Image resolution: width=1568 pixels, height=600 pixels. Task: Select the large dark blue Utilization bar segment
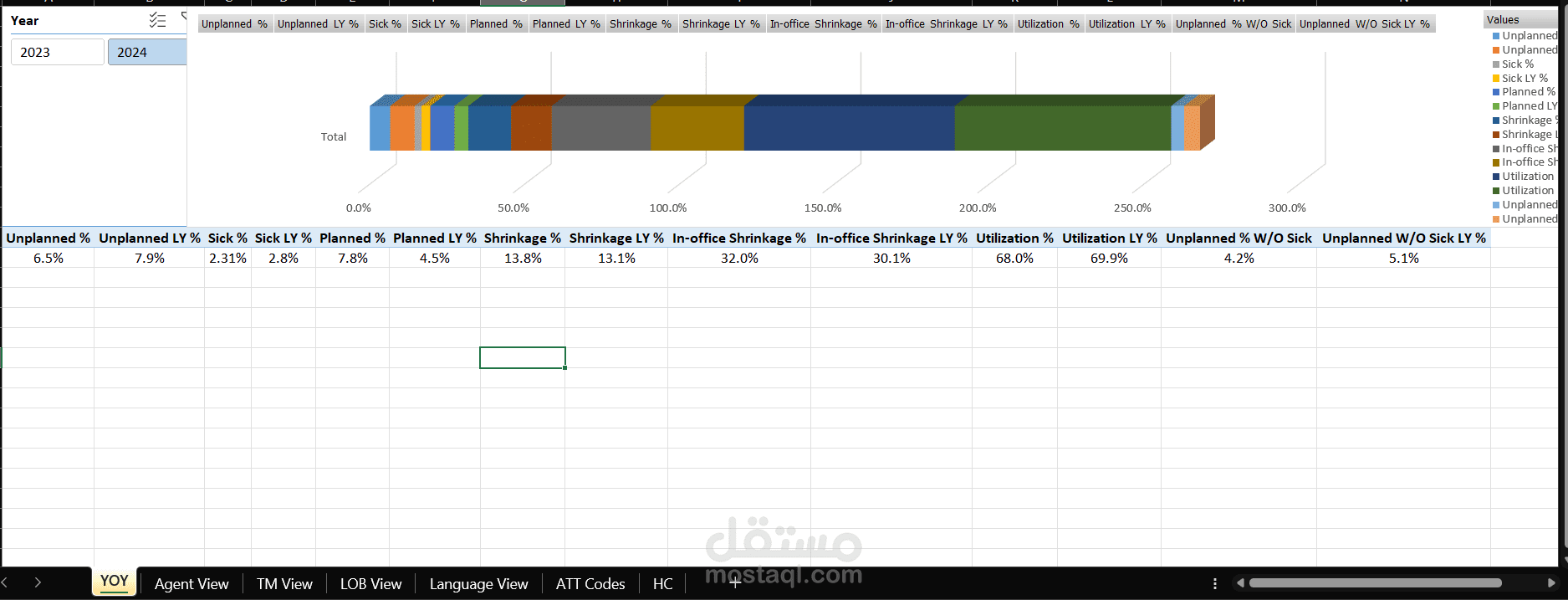click(x=849, y=128)
